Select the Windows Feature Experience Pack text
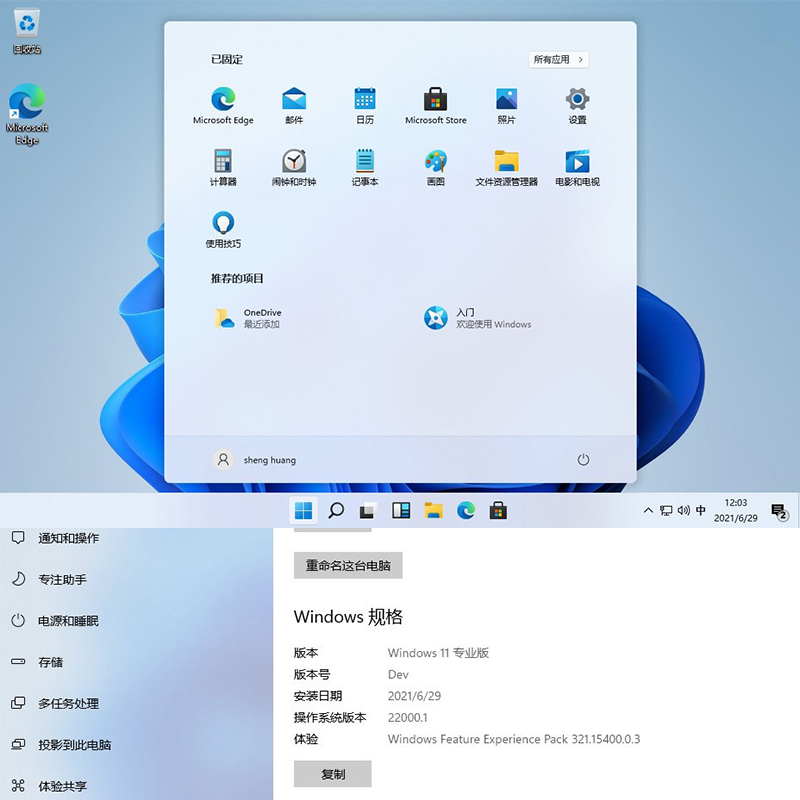Image resolution: width=800 pixels, height=800 pixels. pyautogui.click(x=514, y=739)
